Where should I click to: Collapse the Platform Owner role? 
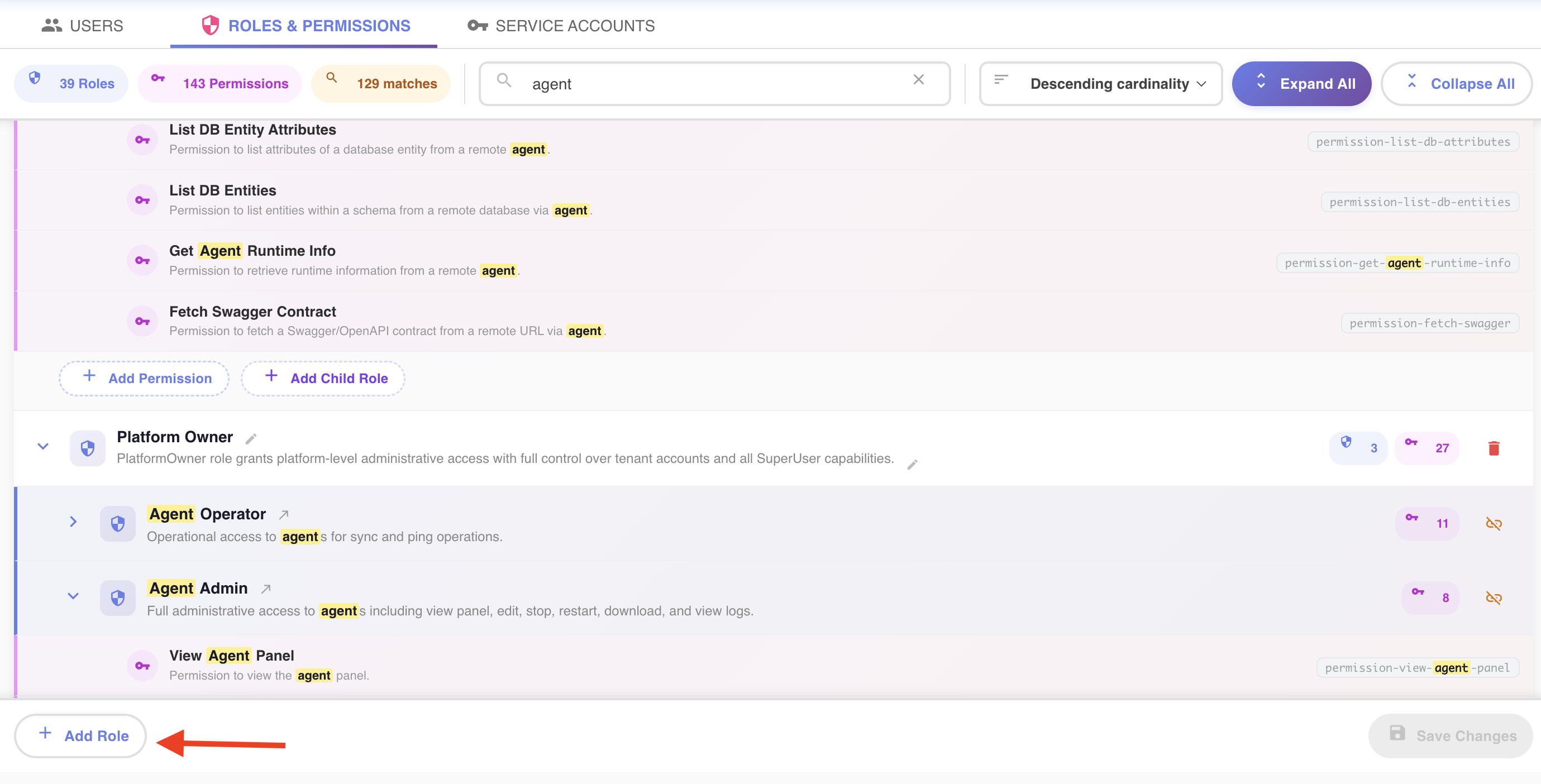pyautogui.click(x=43, y=447)
